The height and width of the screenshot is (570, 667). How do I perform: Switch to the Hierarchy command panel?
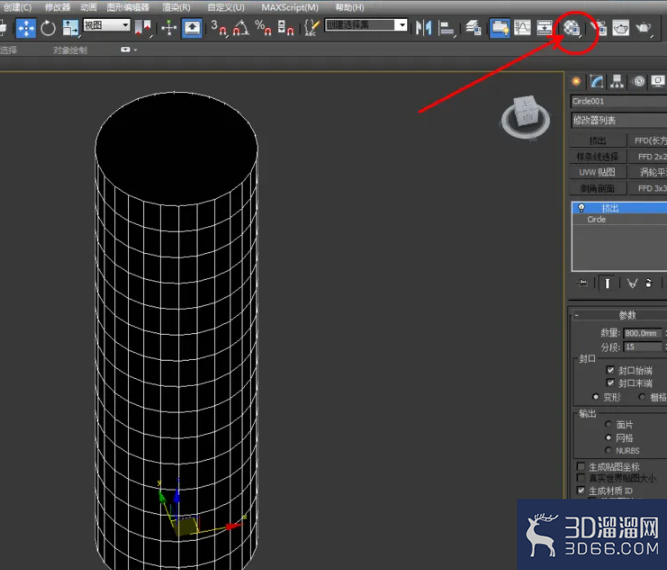pyautogui.click(x=617, y=81)
